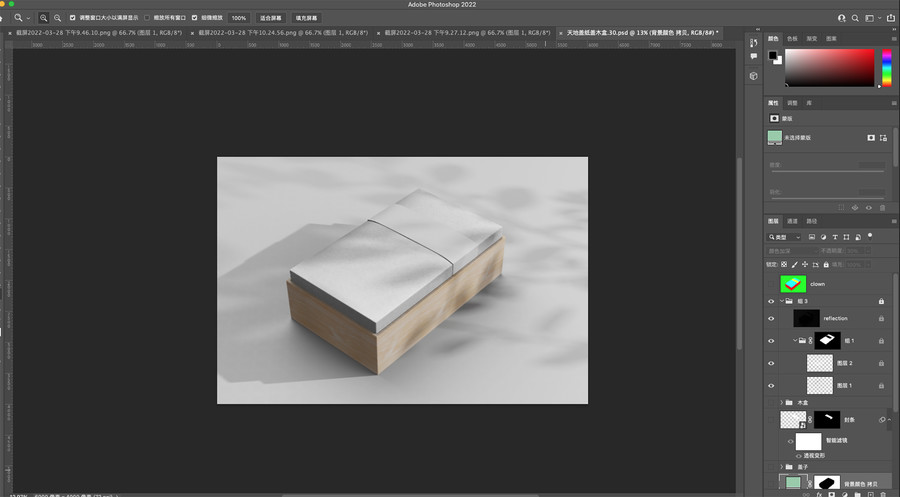Click the fit screen button
900x497 pixels.
tap(271, 18)
